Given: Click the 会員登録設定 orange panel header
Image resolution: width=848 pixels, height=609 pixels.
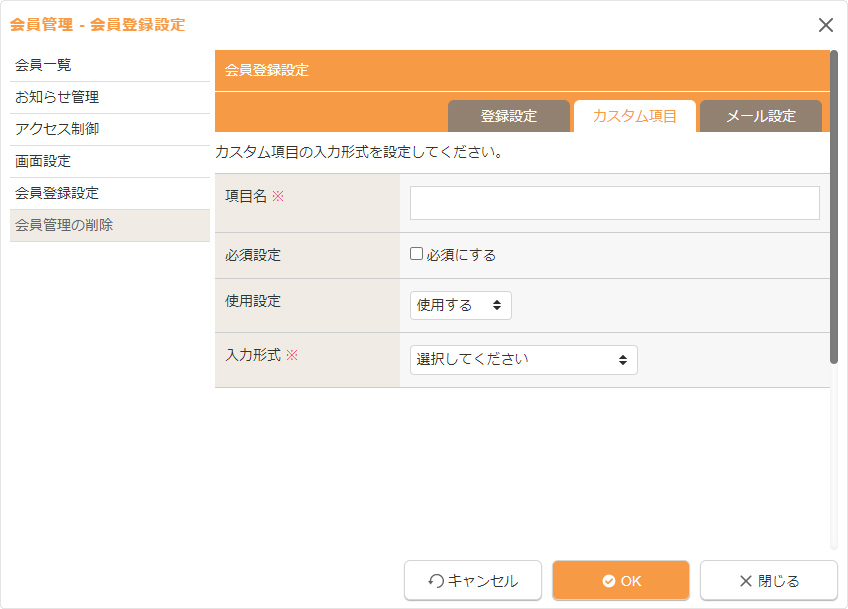Looking at the screenshot, I should pyautogui.click(x=520, y=70).
